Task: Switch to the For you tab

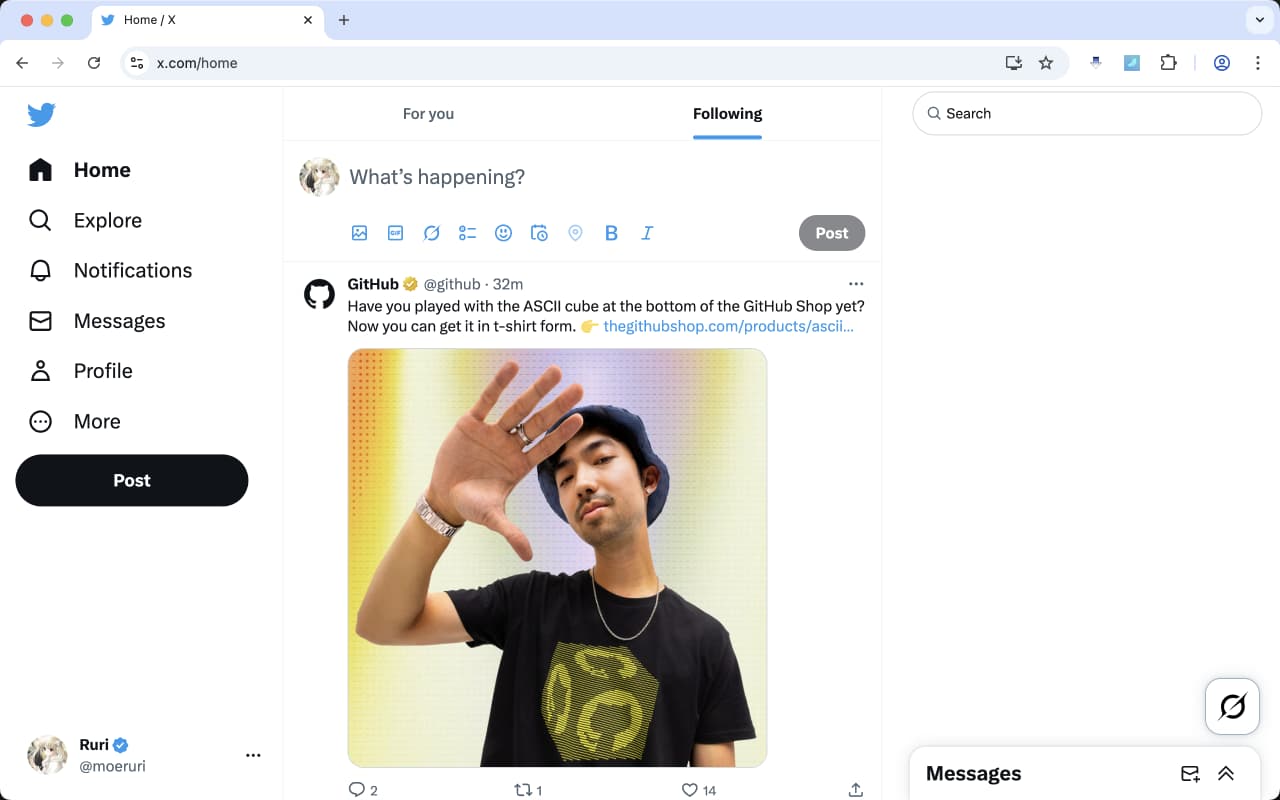Action: coord(428,113)
